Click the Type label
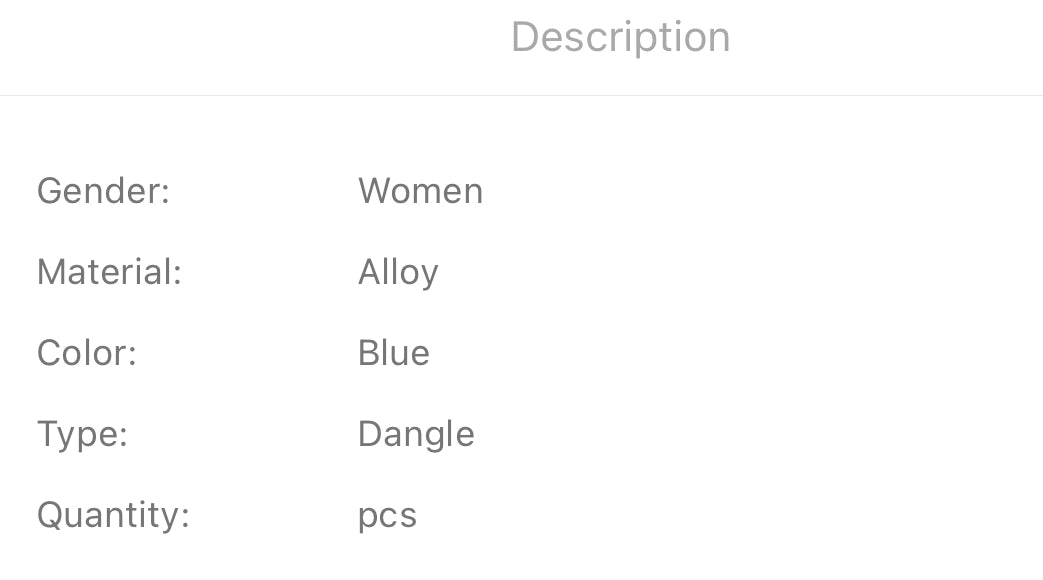The height and width of the screenshot is (580, 1043). click(82, 435)
